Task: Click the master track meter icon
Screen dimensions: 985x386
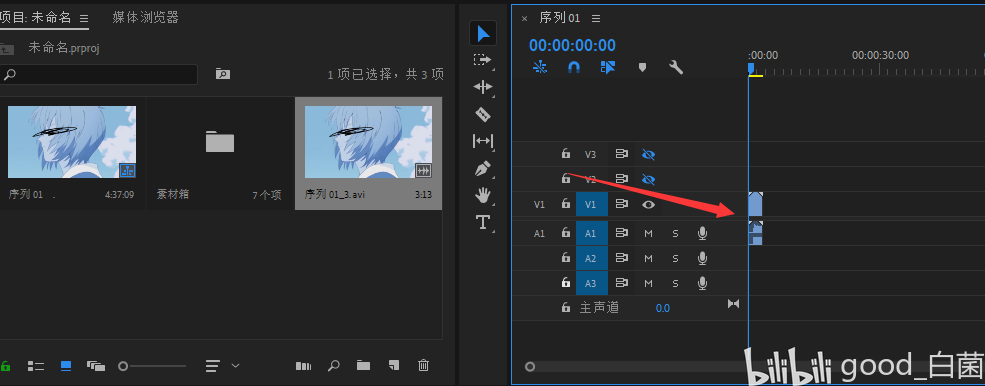Action: click(x=733, y=304)
